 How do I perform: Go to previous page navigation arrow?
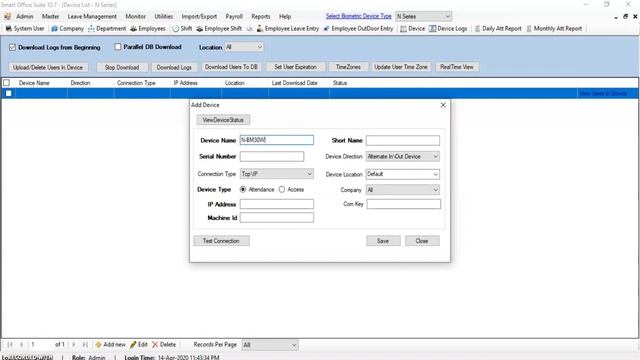(x=22, y=344)
